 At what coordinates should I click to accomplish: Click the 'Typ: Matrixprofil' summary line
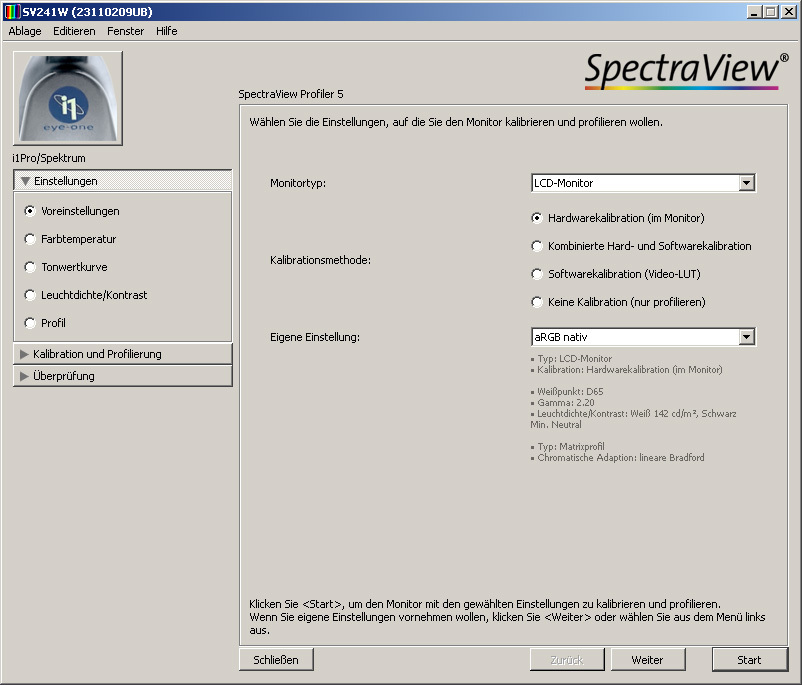pos(568,447)
